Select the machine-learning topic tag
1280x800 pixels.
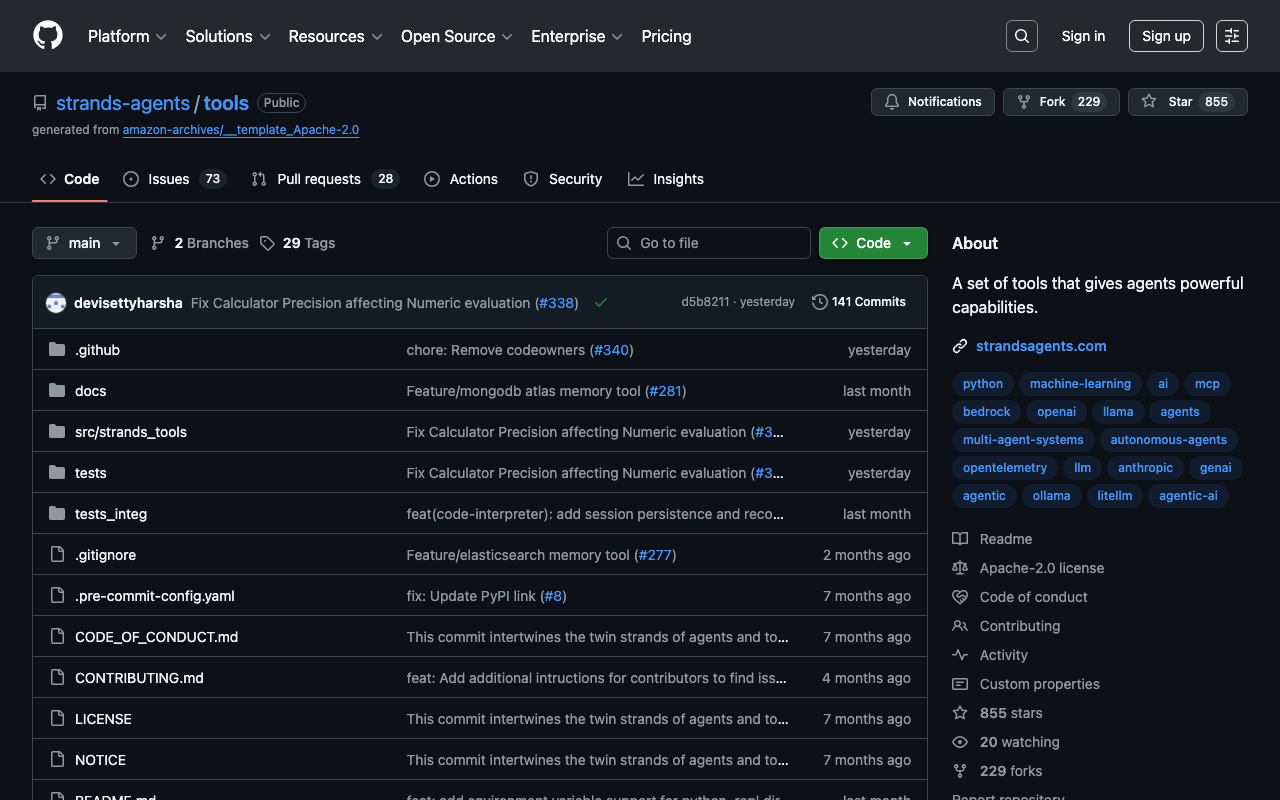pyautogui.click(x=1080, y=384)
